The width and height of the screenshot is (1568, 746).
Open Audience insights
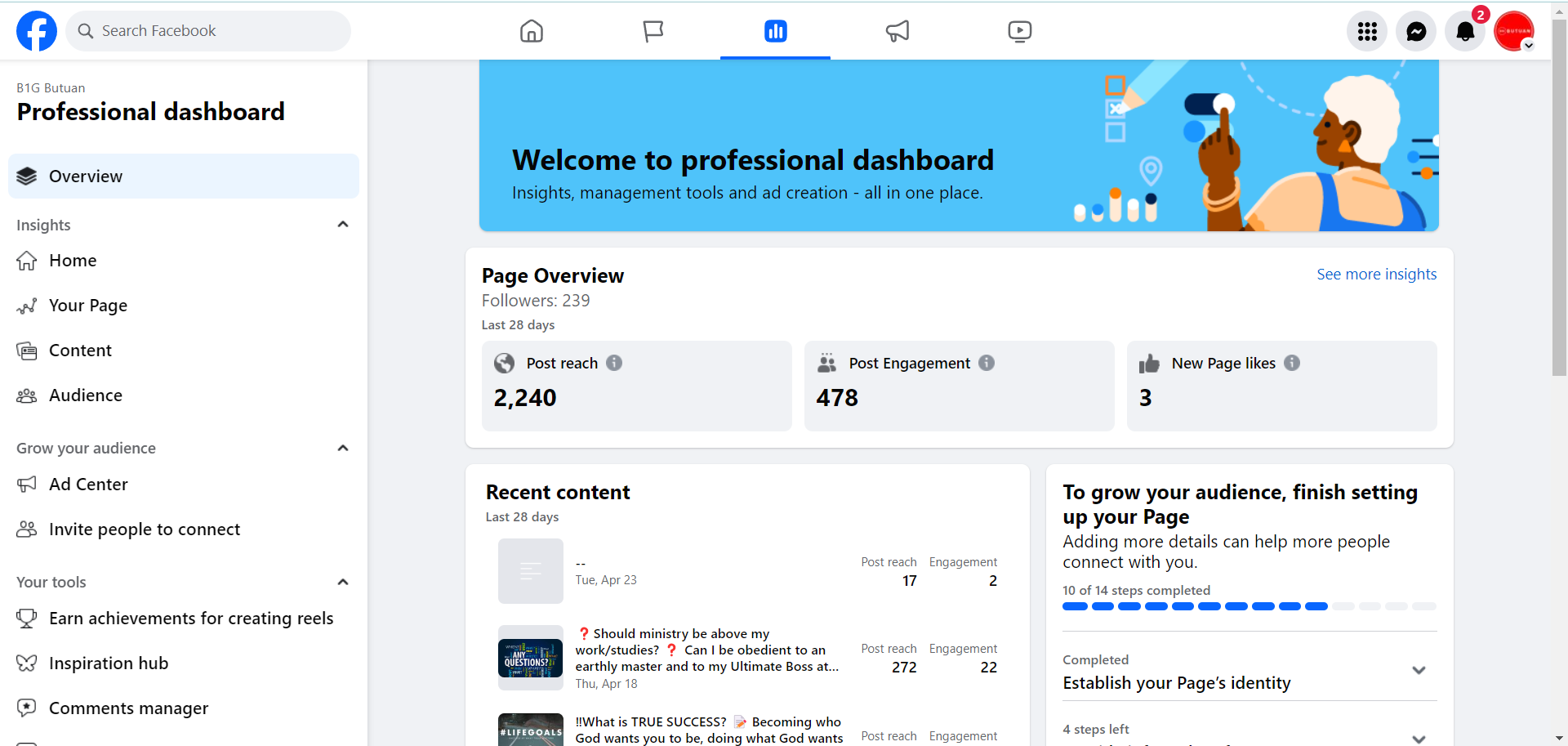184,395
